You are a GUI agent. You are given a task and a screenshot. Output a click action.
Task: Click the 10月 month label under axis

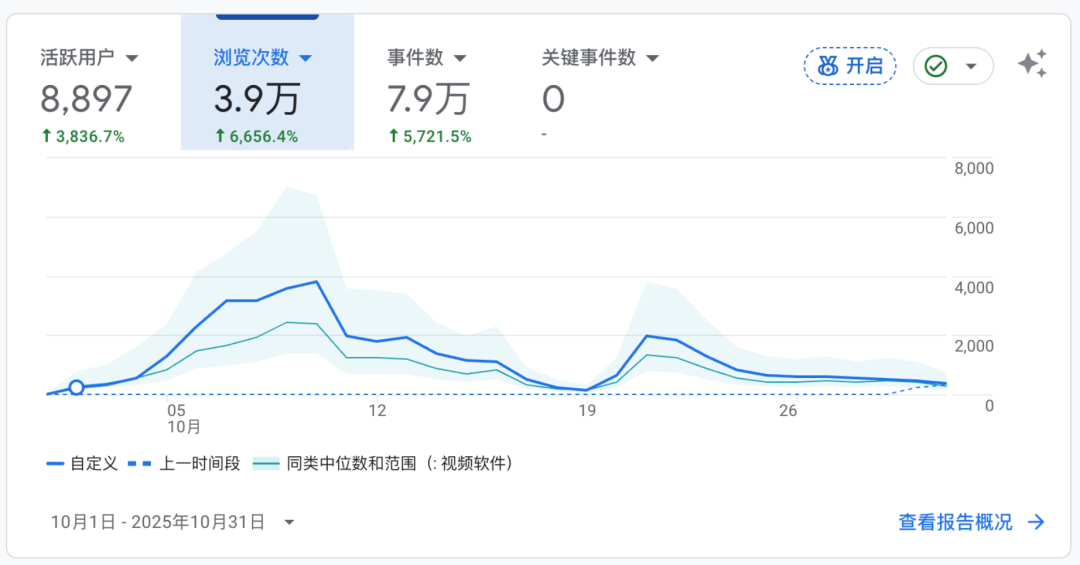click(184, 427)
